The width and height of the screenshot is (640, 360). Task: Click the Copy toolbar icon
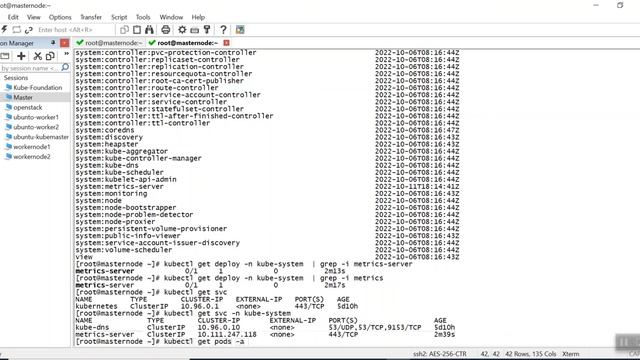[124, 29]
